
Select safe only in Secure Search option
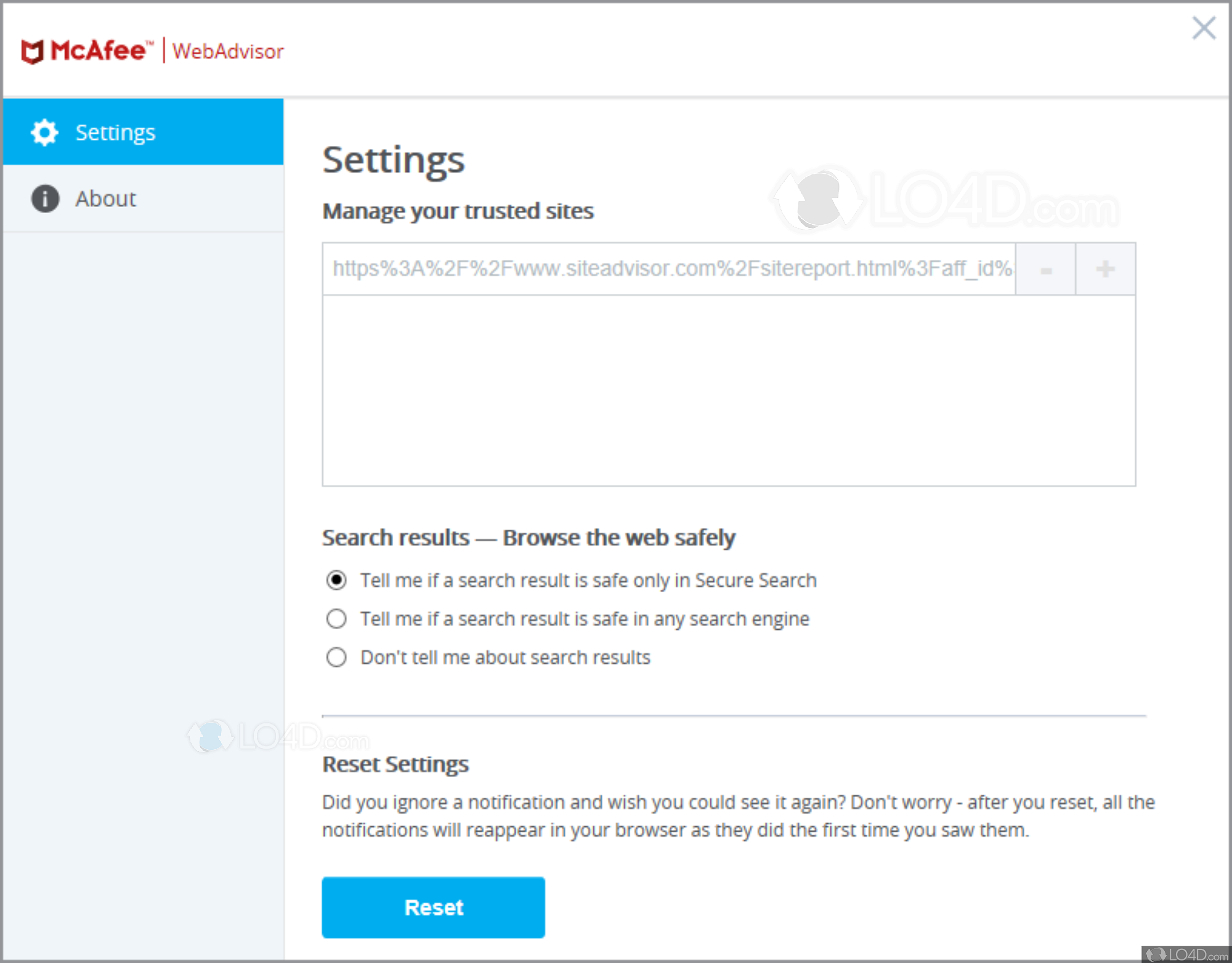point(336,580)
